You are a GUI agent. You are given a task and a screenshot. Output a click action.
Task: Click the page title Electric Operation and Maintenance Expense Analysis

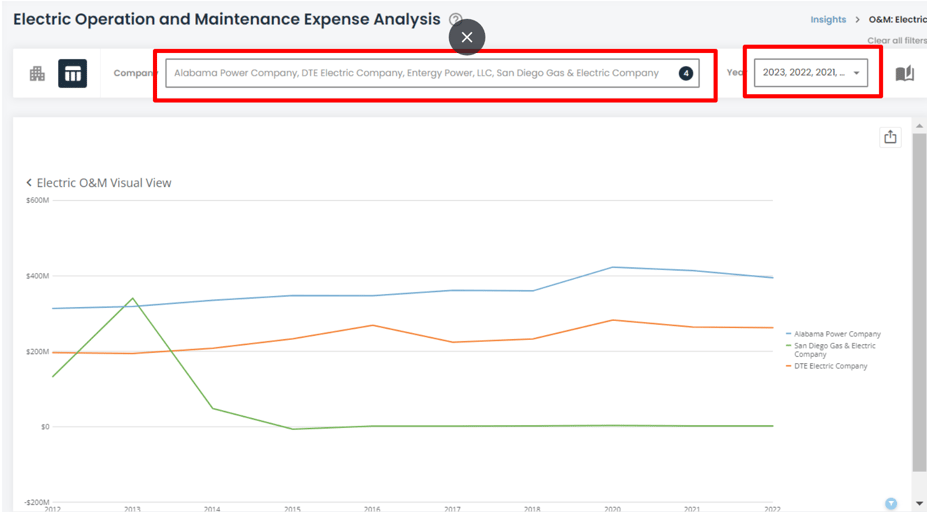(x=226, y=19)
